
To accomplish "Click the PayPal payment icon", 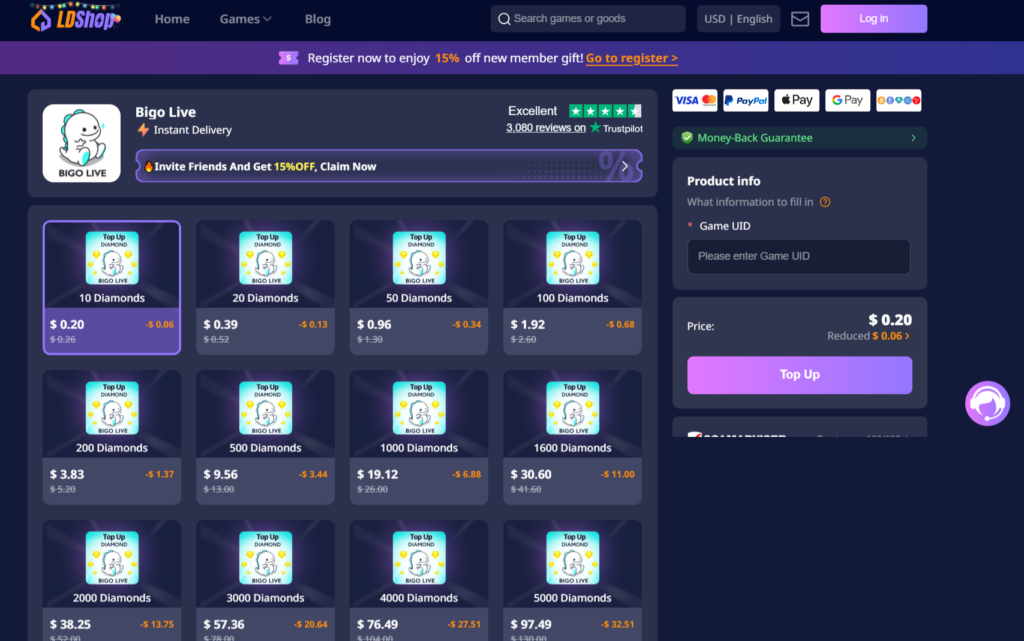I will tap(746, 101).
